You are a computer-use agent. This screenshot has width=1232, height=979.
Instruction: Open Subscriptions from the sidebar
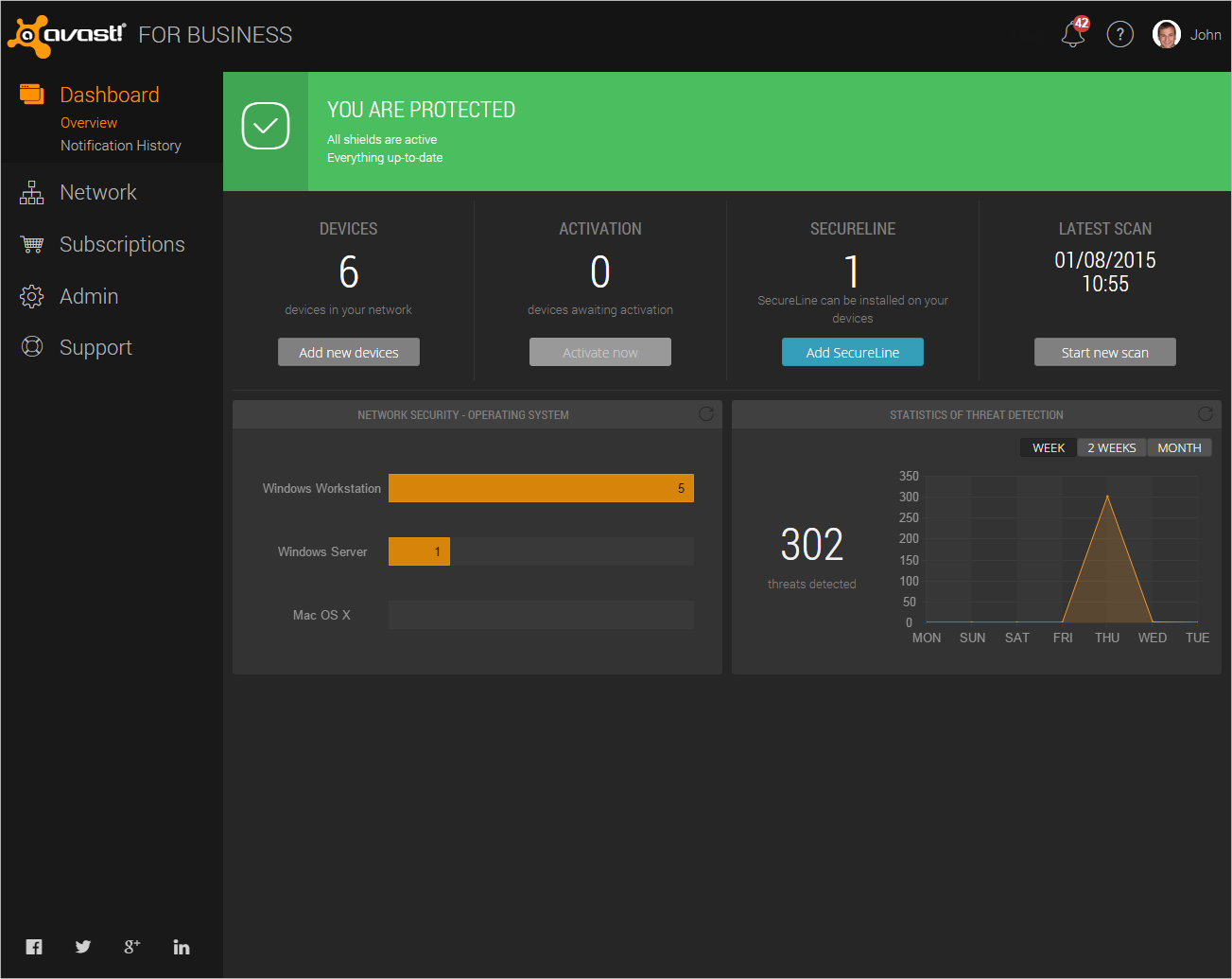tap(122, 245)
